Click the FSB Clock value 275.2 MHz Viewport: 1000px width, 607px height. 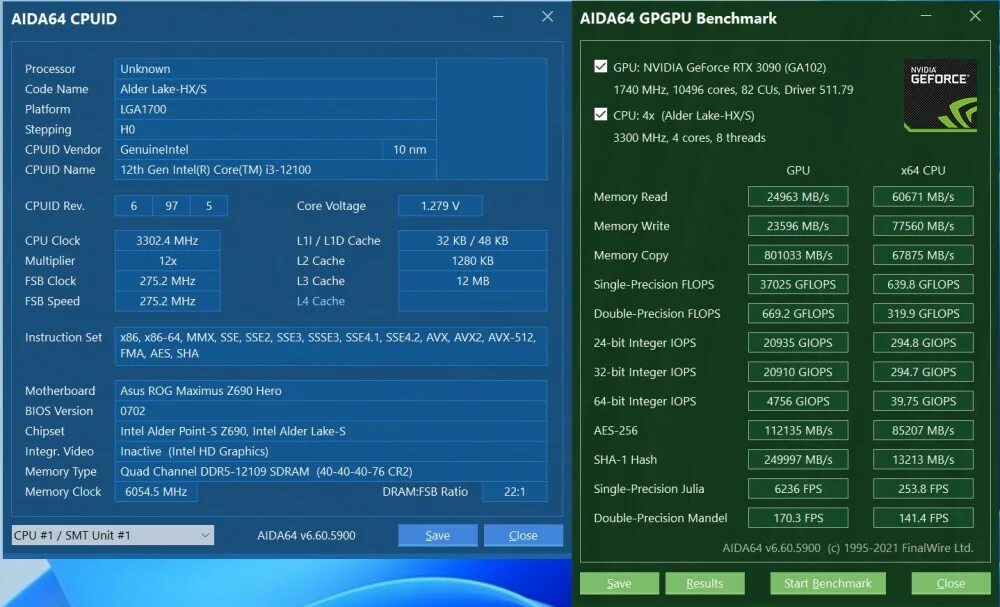coord(167,281)
